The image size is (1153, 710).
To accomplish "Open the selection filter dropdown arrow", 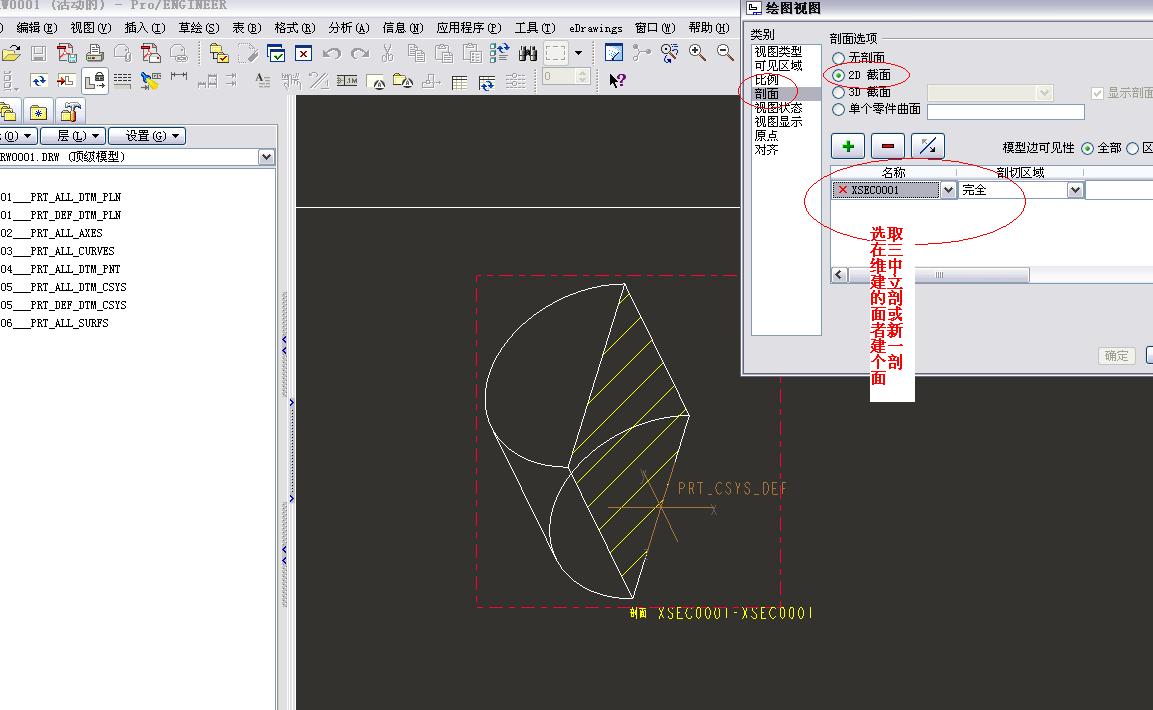I will 579,53.
